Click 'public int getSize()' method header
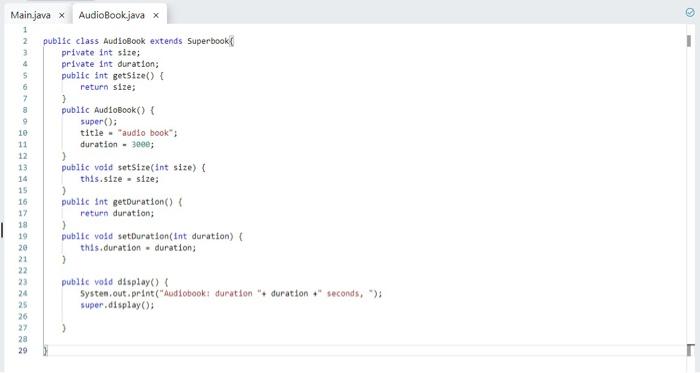Viewport: 700px width, 373px height. pyautogui.click(x=112, y=76)
